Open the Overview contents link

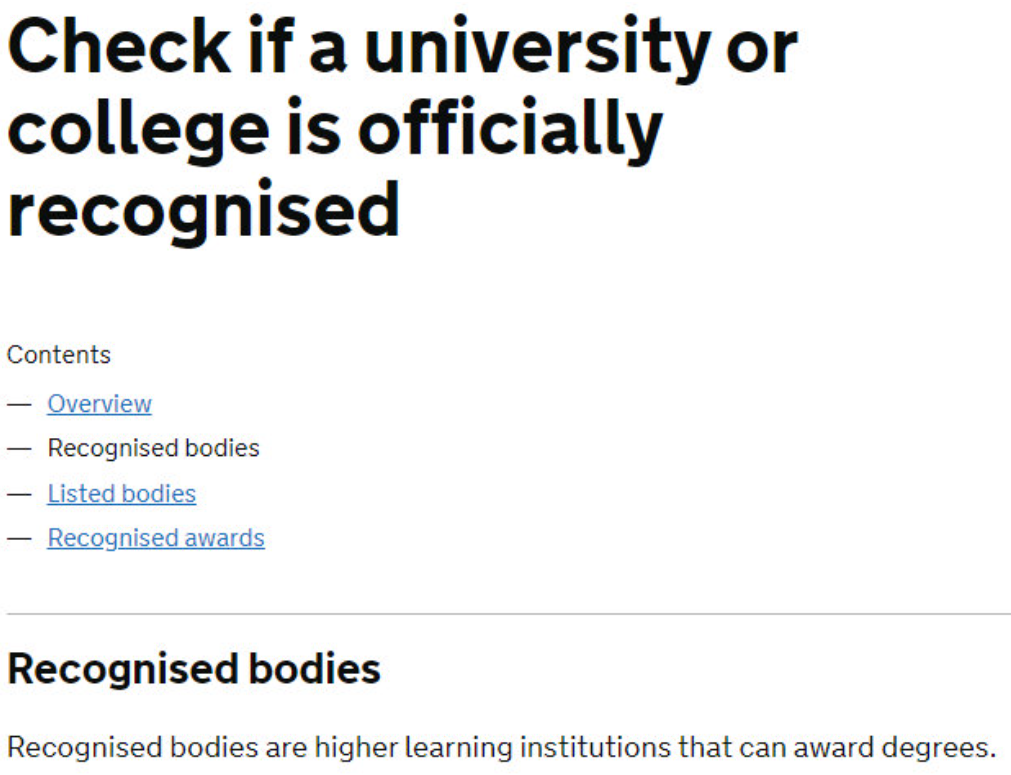click(99, 404)
